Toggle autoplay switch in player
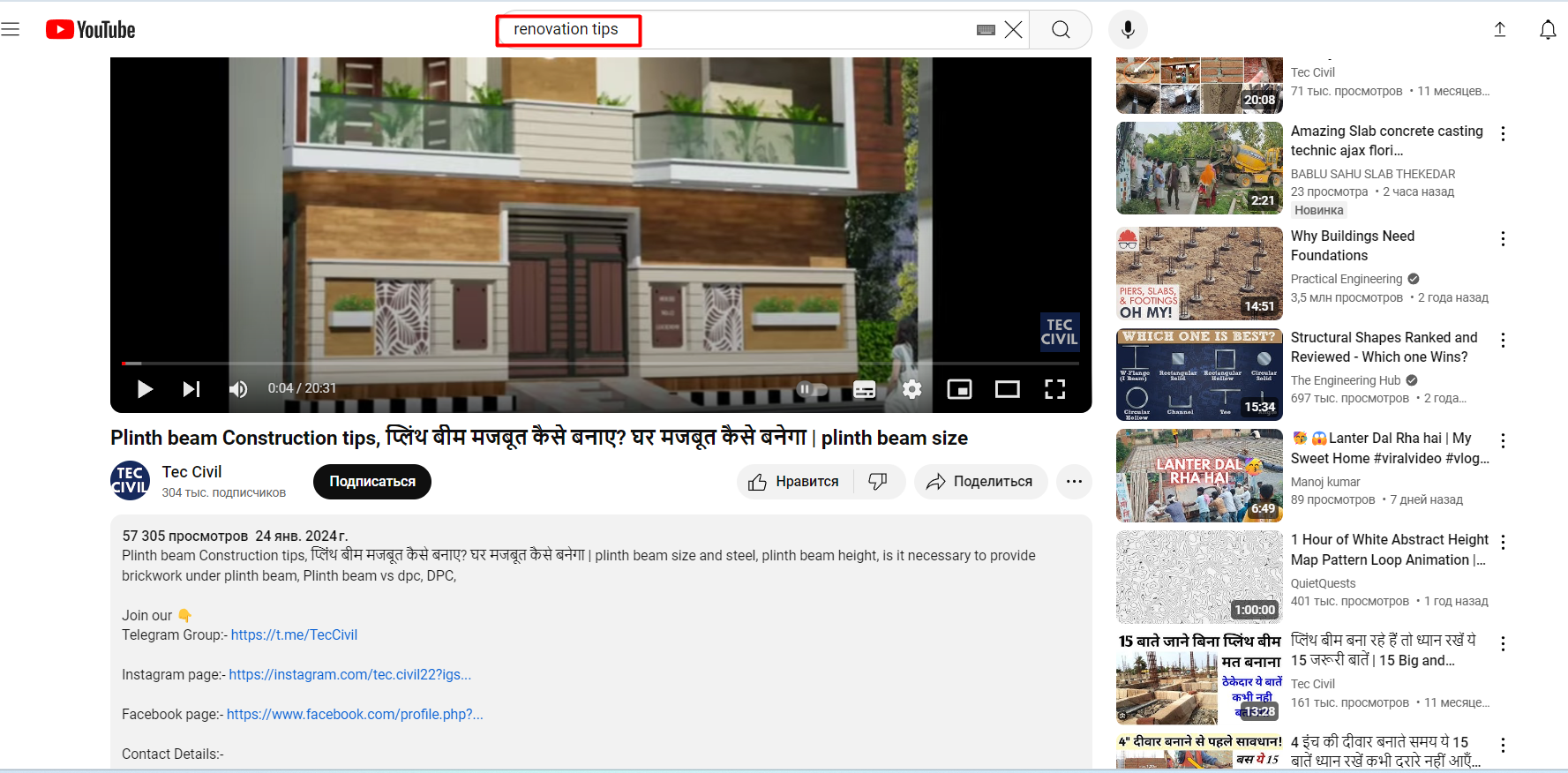This screenshot has height=773, width=1568. (813, 389)
